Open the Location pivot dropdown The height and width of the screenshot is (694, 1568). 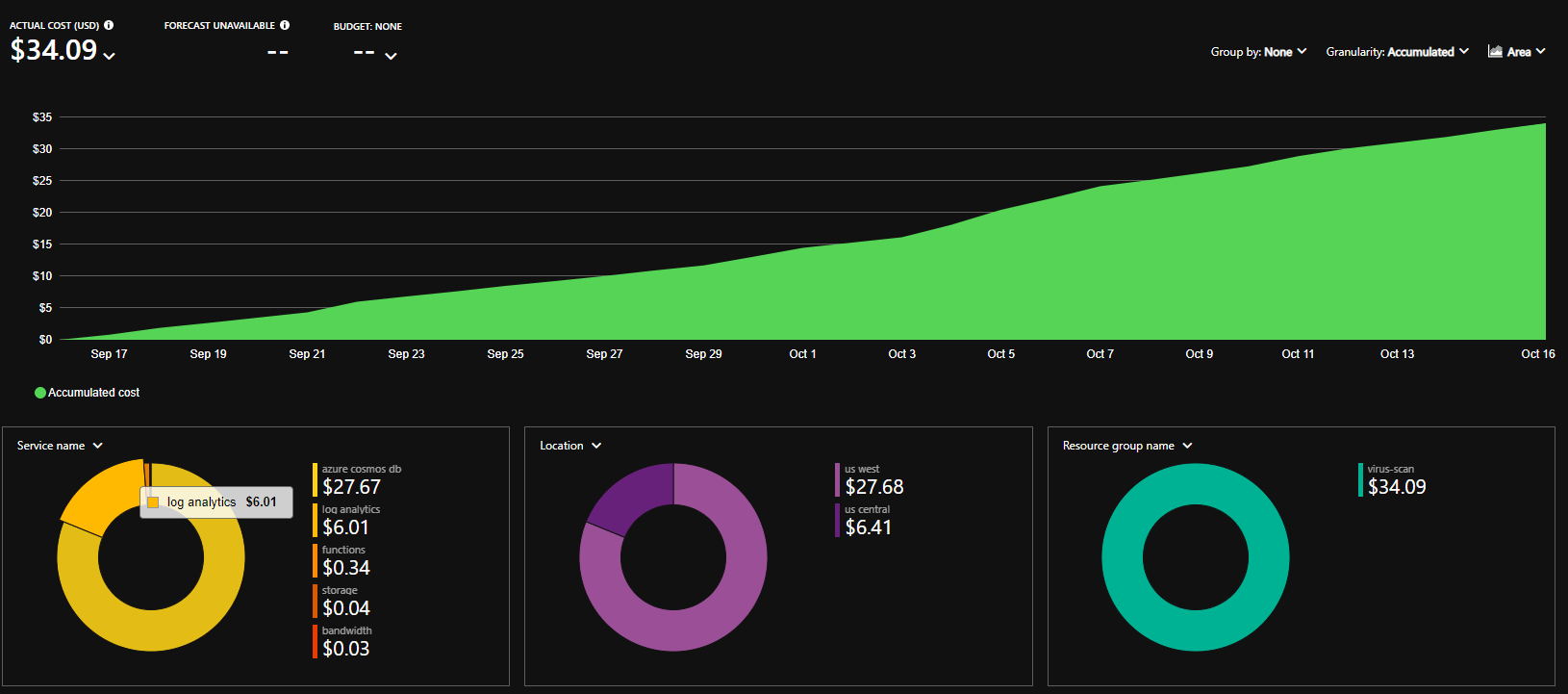coord(570,446)
